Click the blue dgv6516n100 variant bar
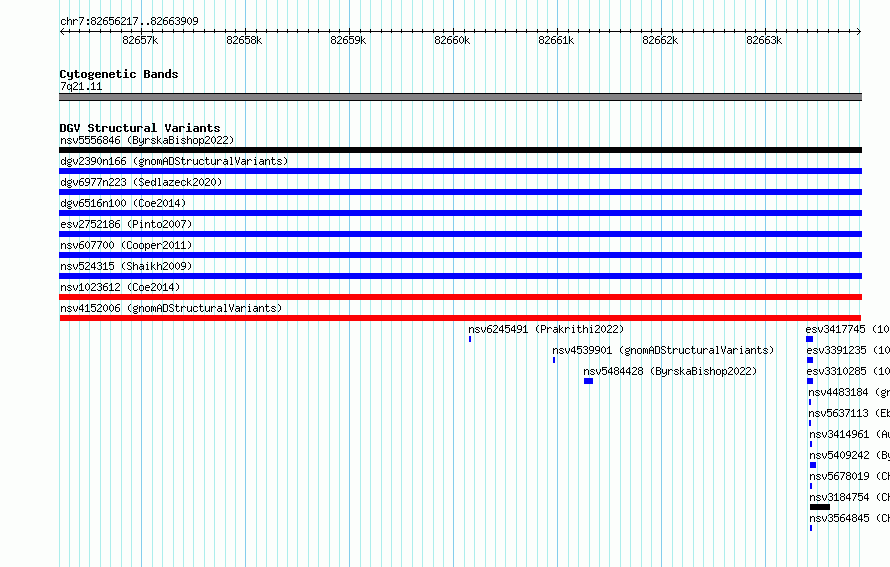The width and height of the screenshot is (890, 567). (460, 213)
